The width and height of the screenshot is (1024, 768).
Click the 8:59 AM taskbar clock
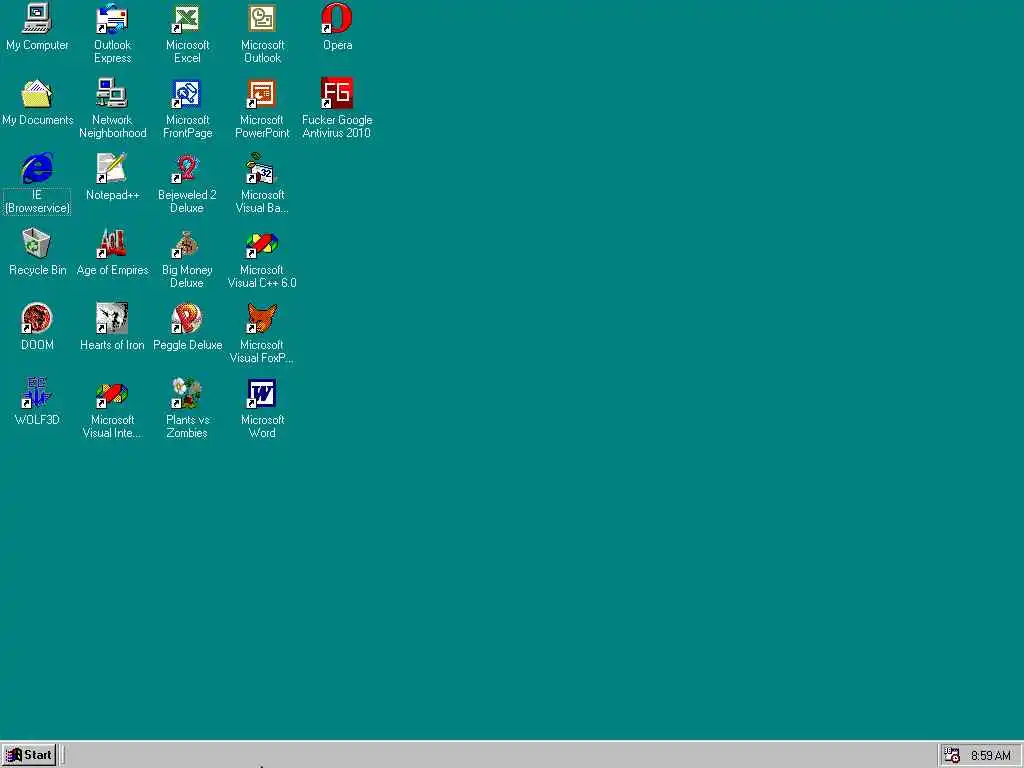pos(990,756)
